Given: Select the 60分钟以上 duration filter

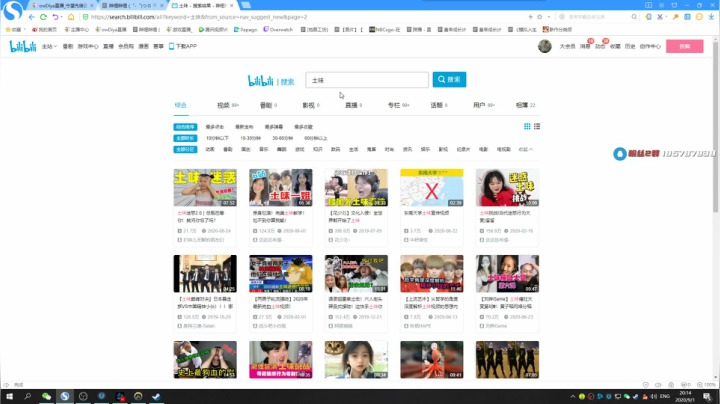Looking at the screenshot, I should coord(315,138).
